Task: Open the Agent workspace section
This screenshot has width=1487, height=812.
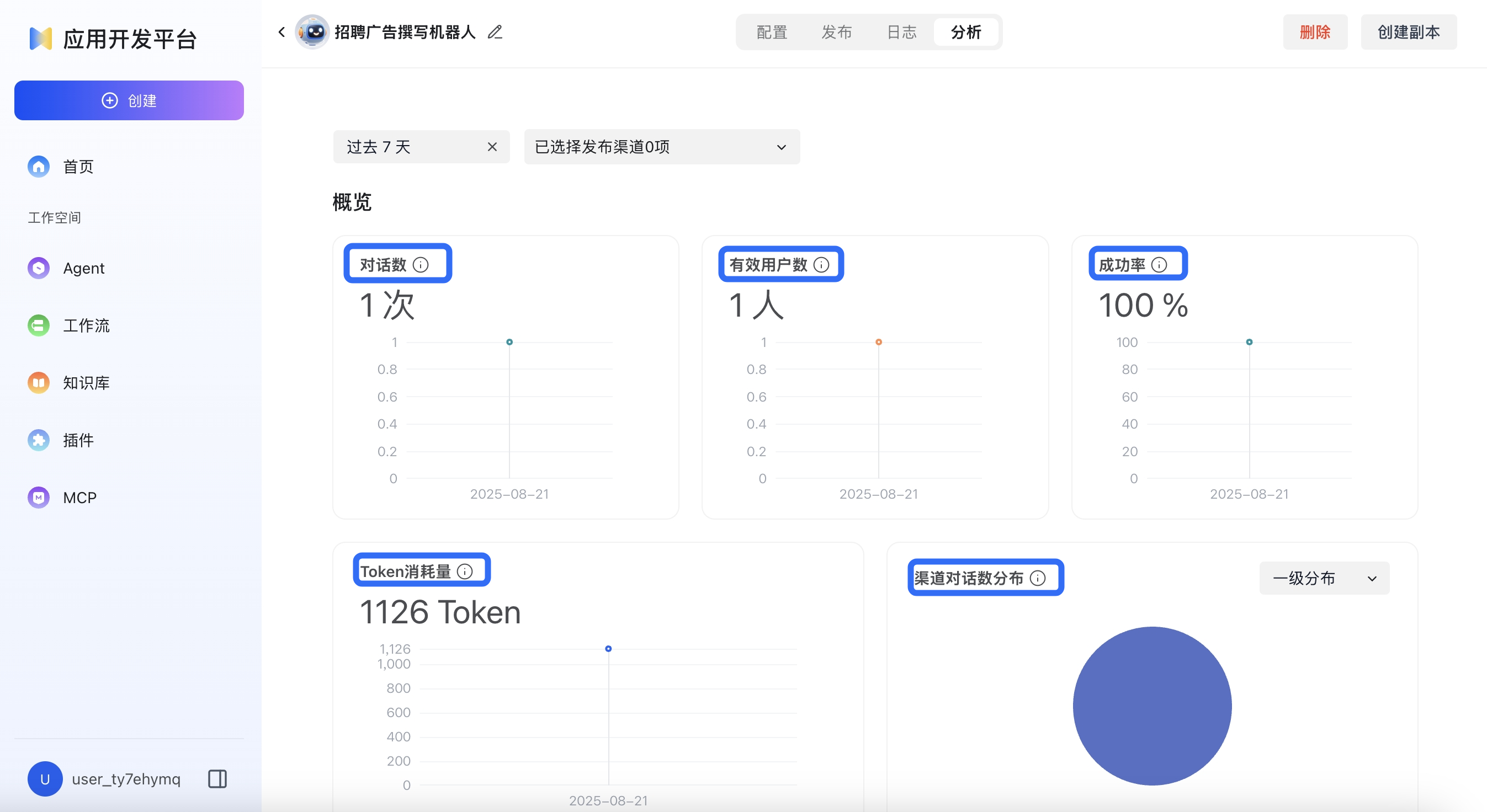Action: (84, 268)
